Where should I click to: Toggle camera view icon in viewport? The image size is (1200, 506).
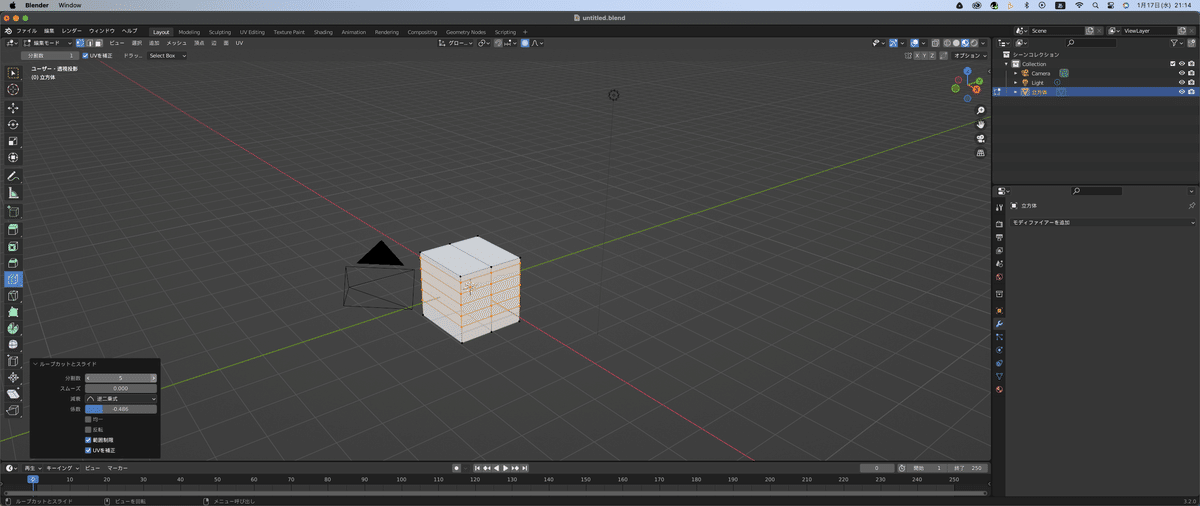coord(981,138)
